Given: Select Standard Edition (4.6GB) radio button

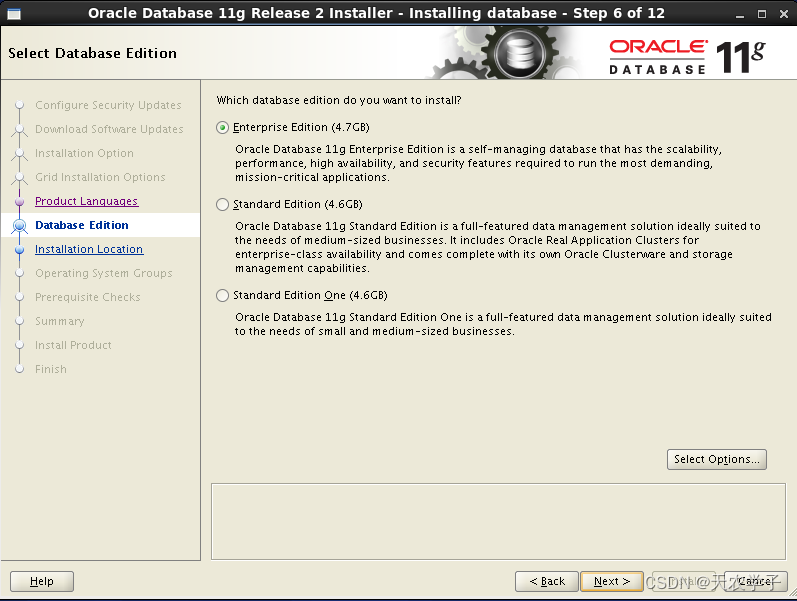Looking at the screenshot, I should point(222,204).
